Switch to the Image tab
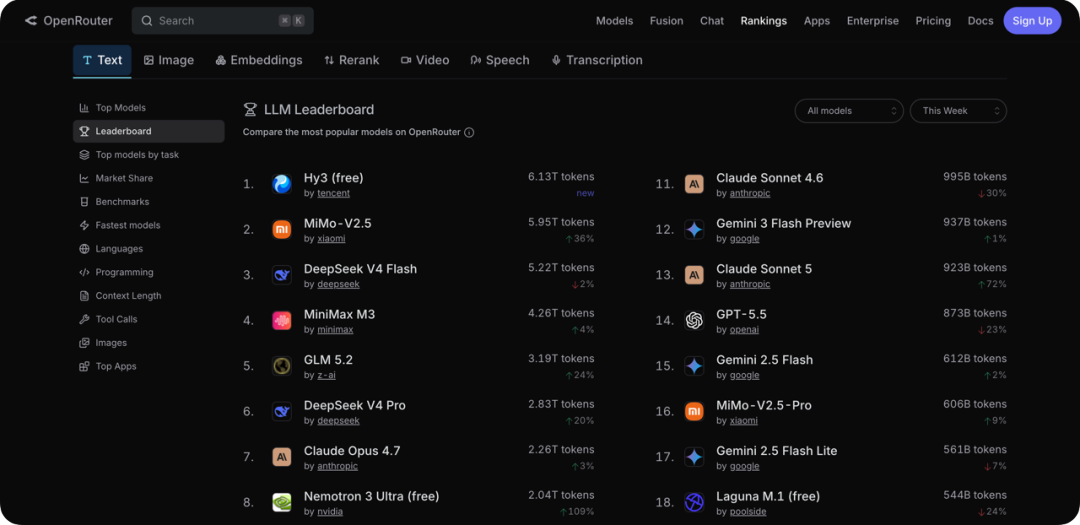Image resolution: width=1080 pixels, height=525 pixels. [169, 60]
